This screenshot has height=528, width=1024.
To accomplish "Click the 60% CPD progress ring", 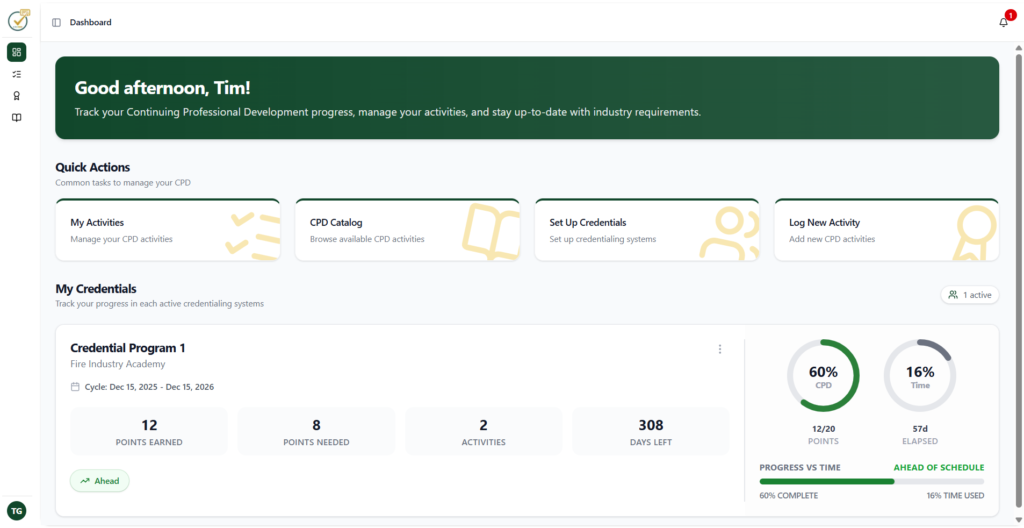I will (823, 376).
